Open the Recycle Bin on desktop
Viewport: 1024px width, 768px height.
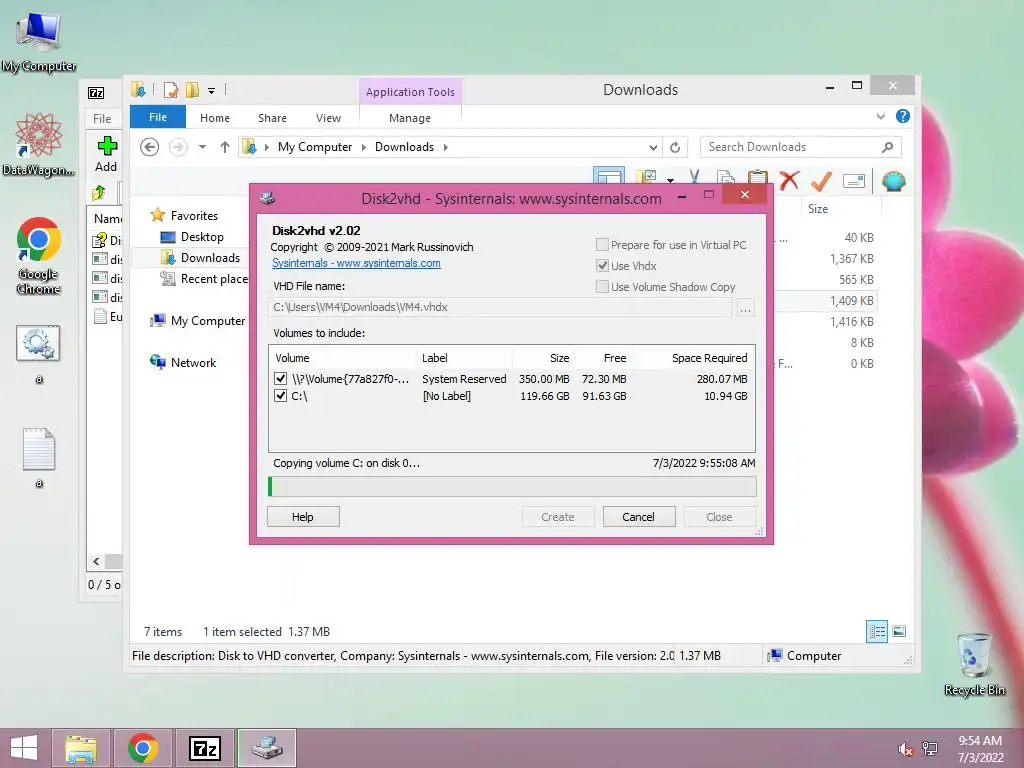point(974,664)
